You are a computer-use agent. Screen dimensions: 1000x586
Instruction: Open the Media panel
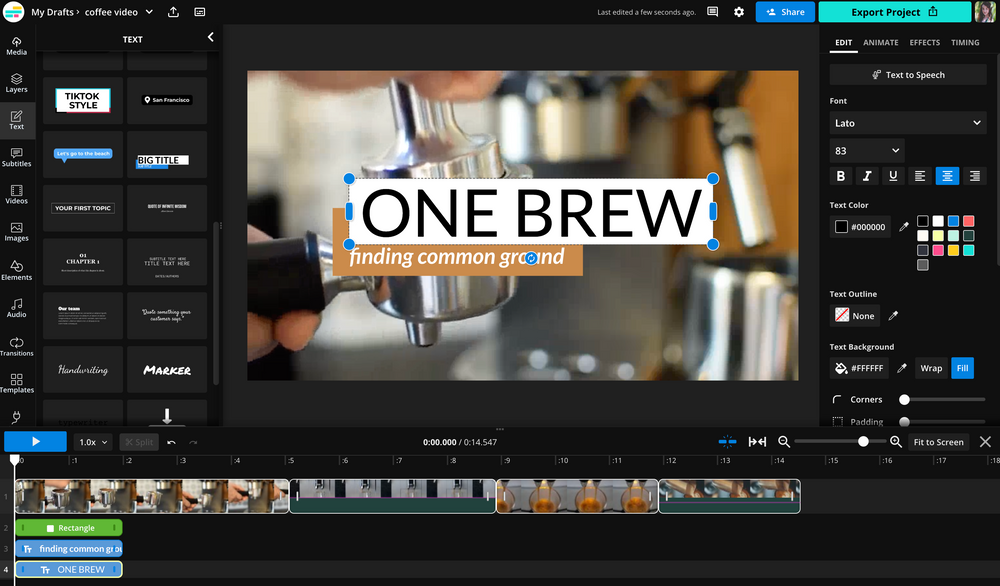(x=16, y=47)
